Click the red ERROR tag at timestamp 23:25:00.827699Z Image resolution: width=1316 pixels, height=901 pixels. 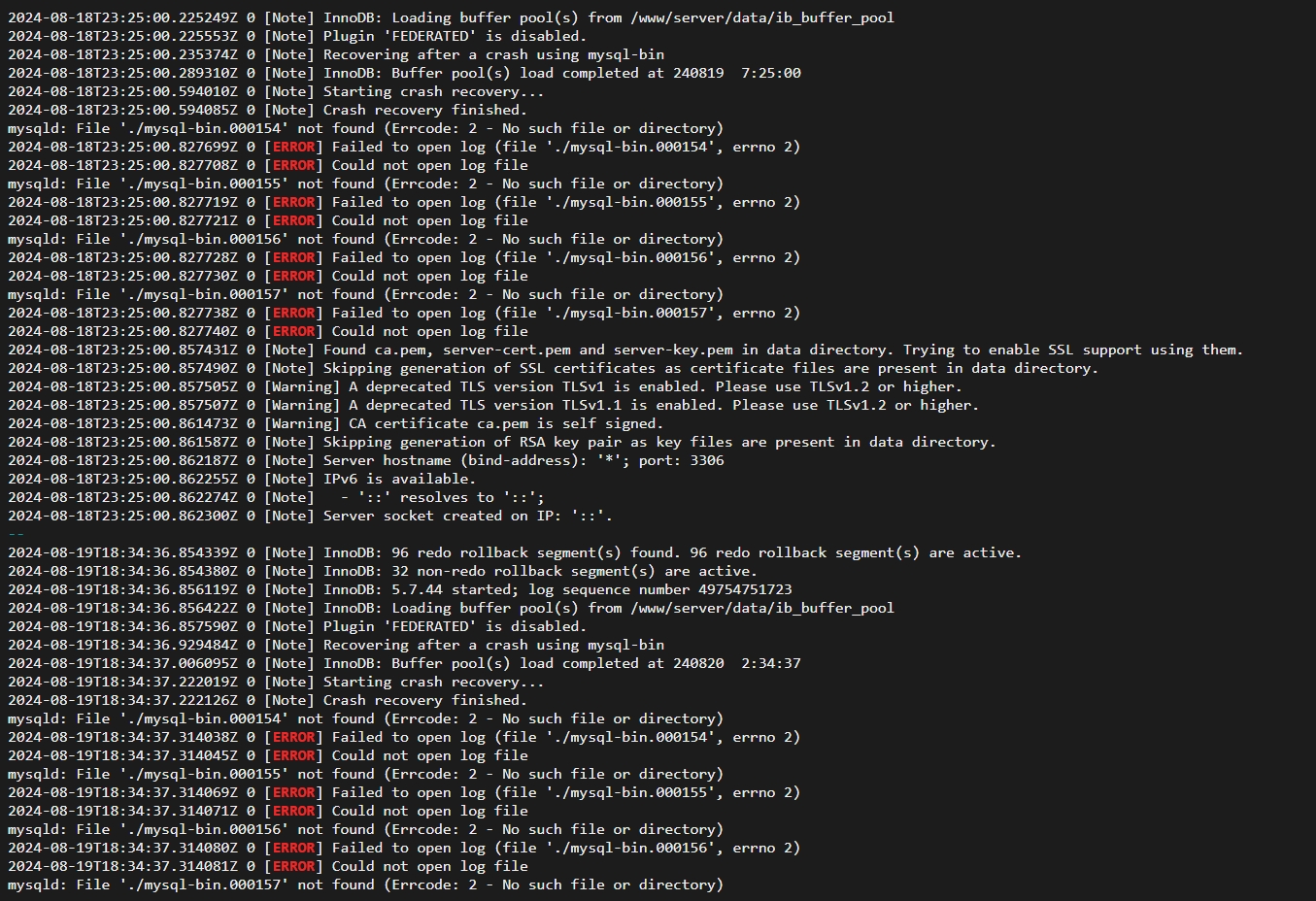click(293, 147)
